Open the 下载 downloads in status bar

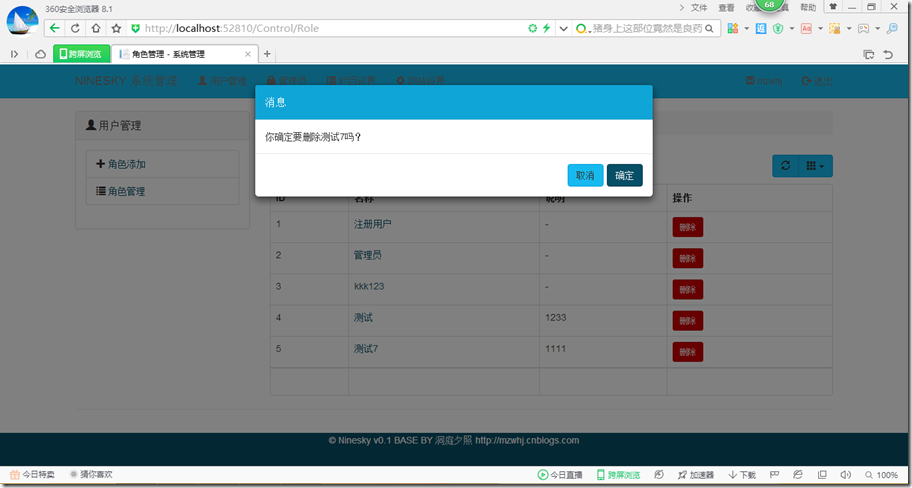(742, 475)
